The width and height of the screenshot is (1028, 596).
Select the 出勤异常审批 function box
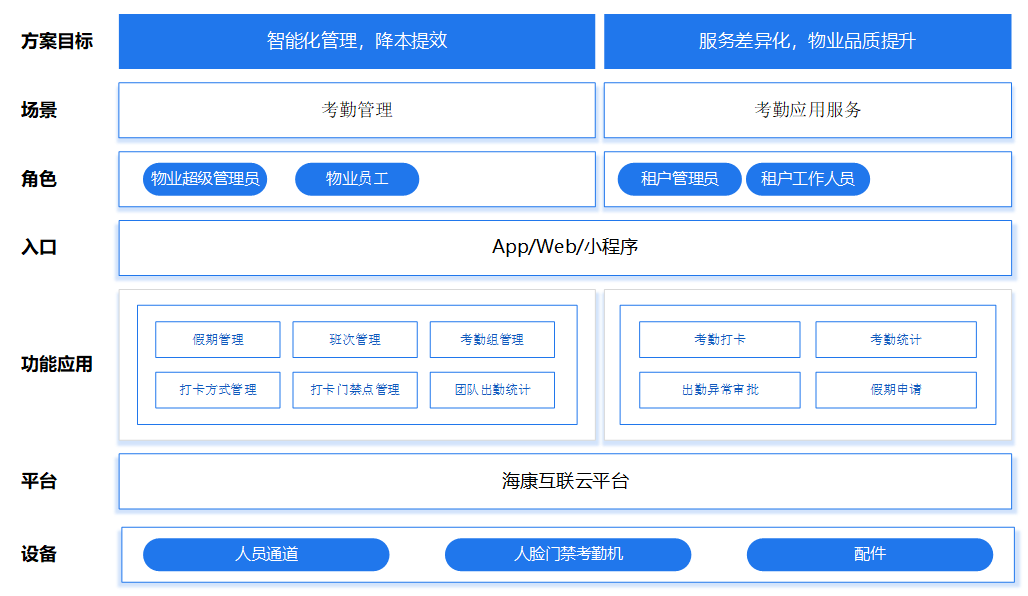coord(719,390)
